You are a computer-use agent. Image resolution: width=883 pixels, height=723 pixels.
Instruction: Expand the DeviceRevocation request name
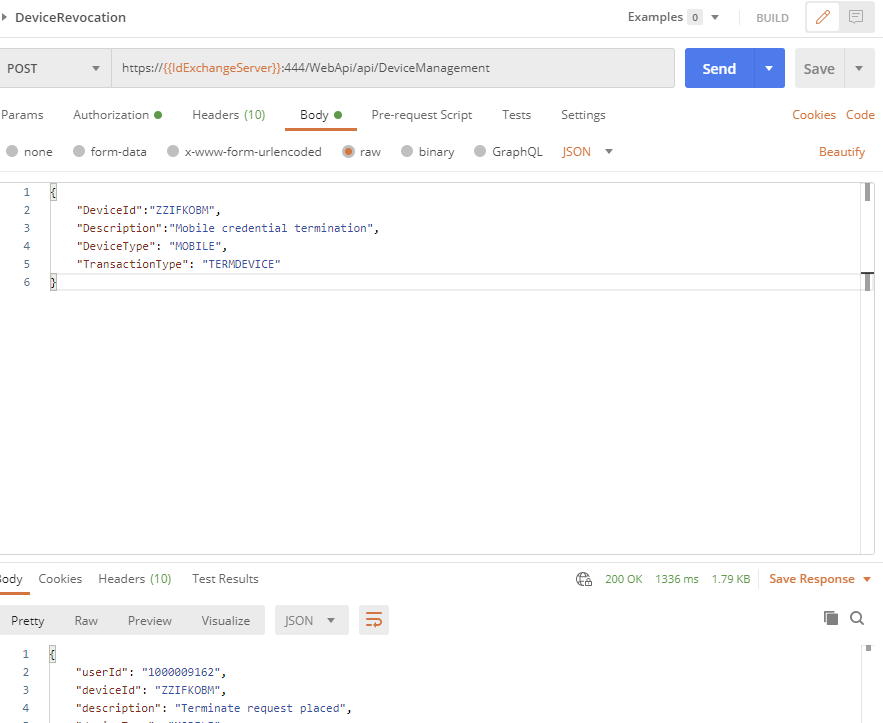5,17
